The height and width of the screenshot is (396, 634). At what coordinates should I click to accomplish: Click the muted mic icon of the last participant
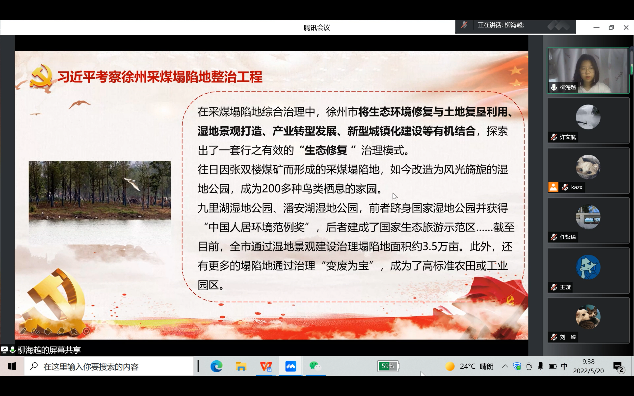click(x=554, y=337)
